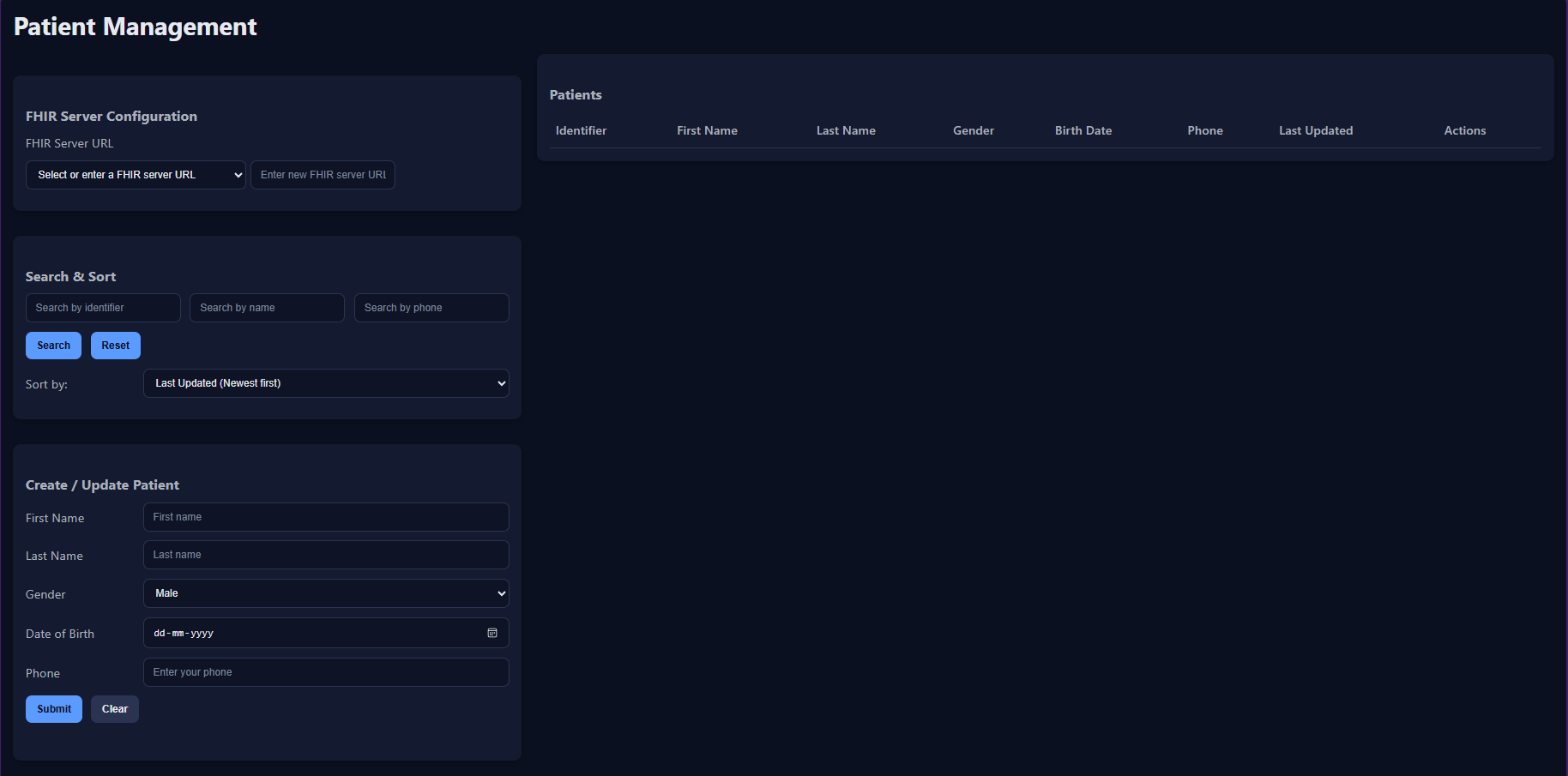Open the Date of Birth calendar picker icon
The height and width of the screenshot is (776, 1568).
492,633
